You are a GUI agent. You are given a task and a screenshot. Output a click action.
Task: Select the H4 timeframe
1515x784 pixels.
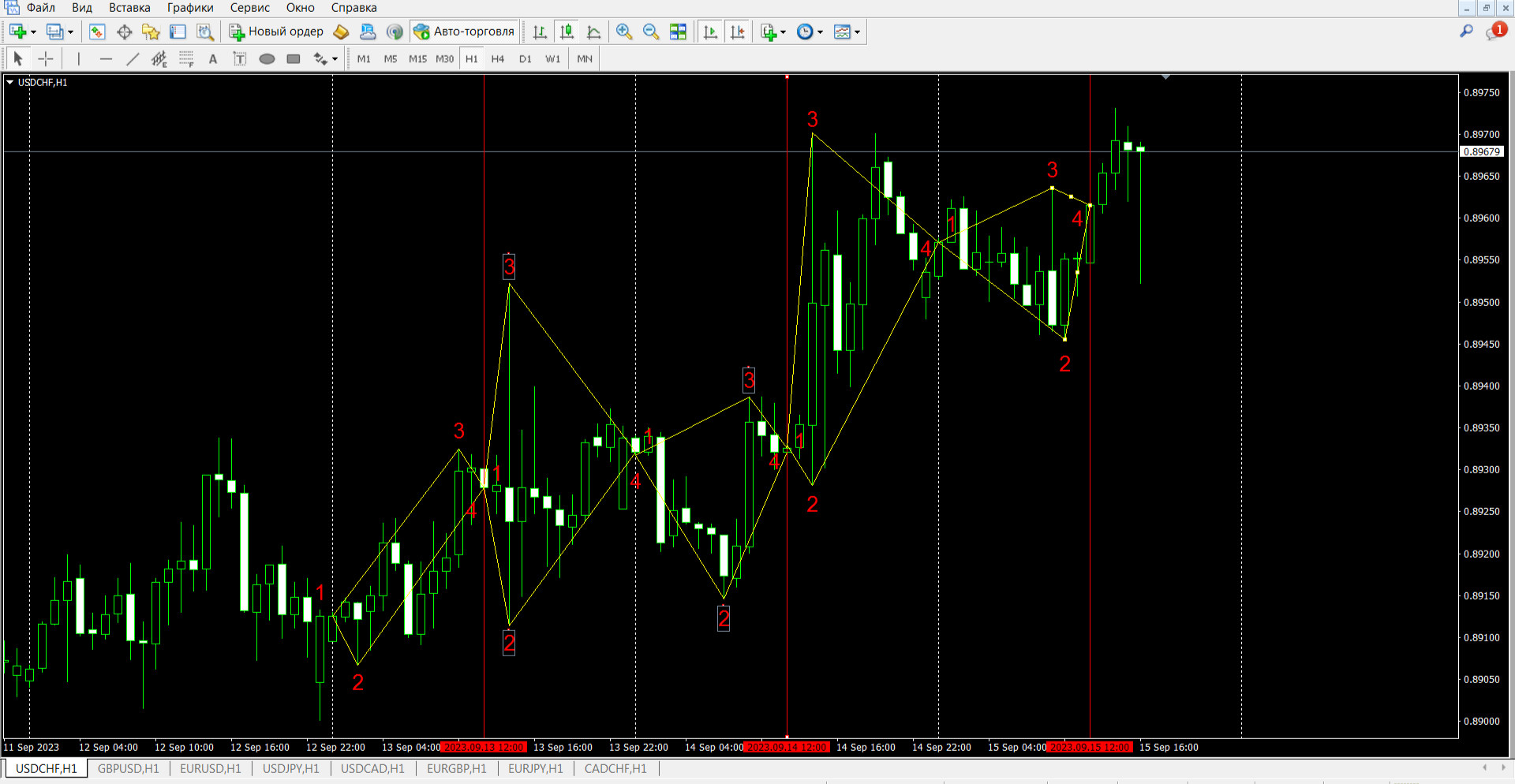[498, 58]
